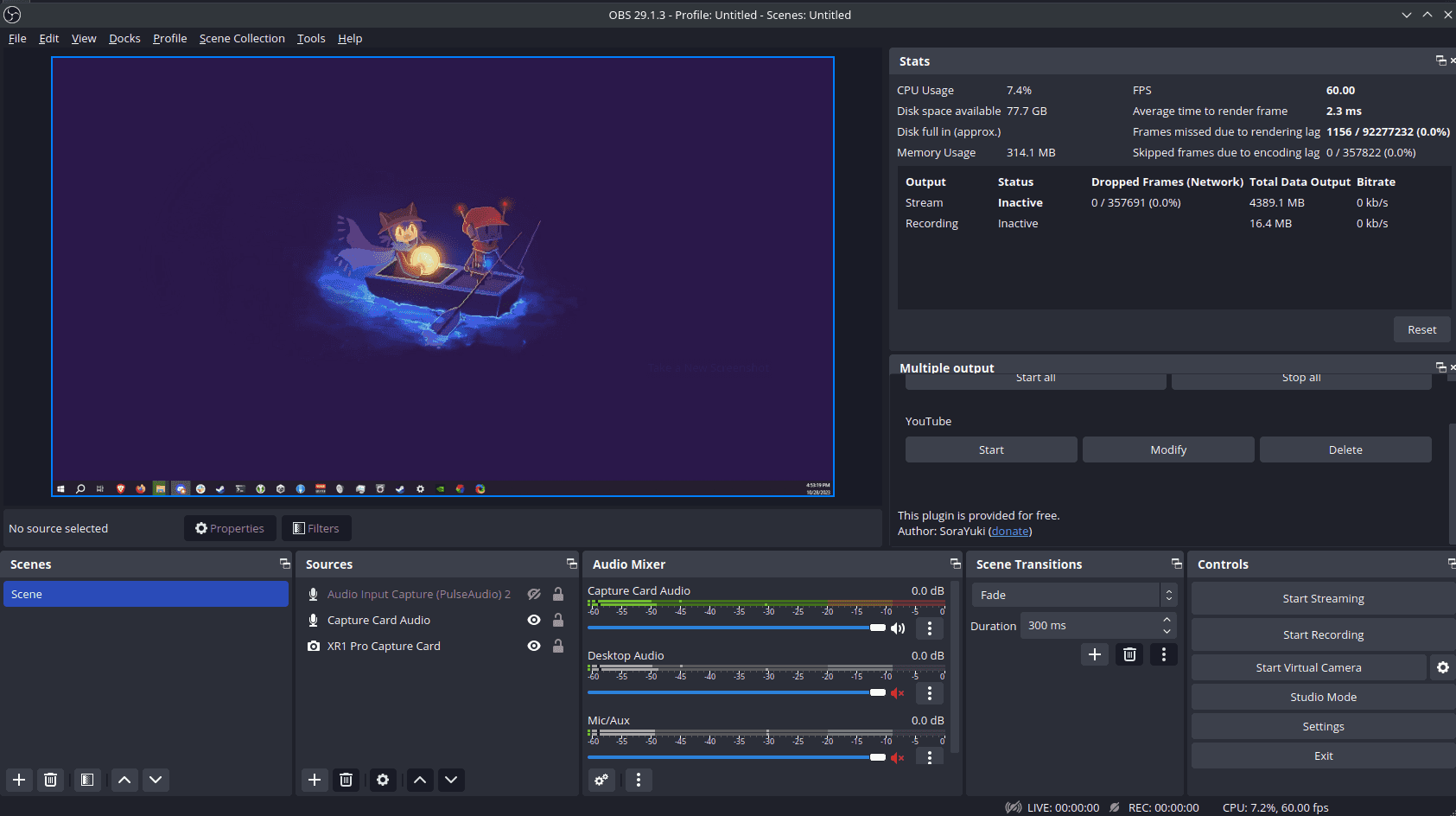
Task: Unmute Mic/Aux speaker icon
Action: 898,758
